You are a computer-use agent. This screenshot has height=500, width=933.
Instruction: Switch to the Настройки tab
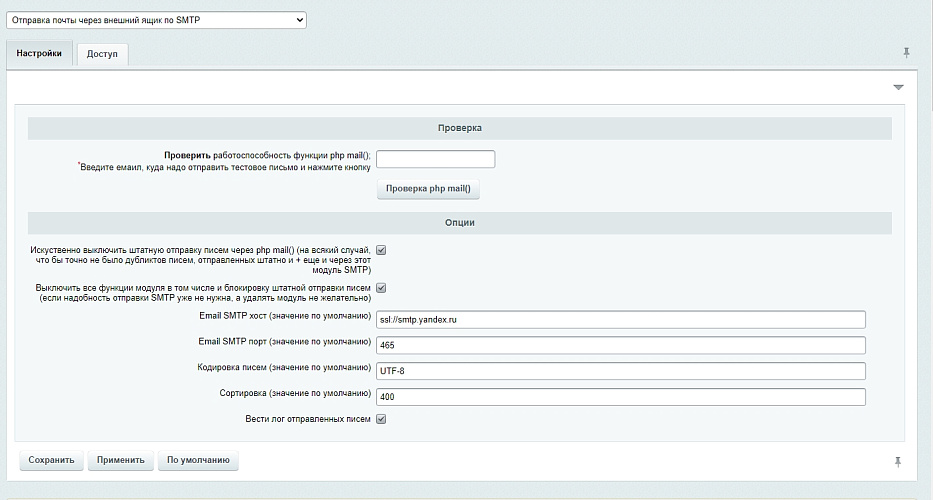[40, 53]
